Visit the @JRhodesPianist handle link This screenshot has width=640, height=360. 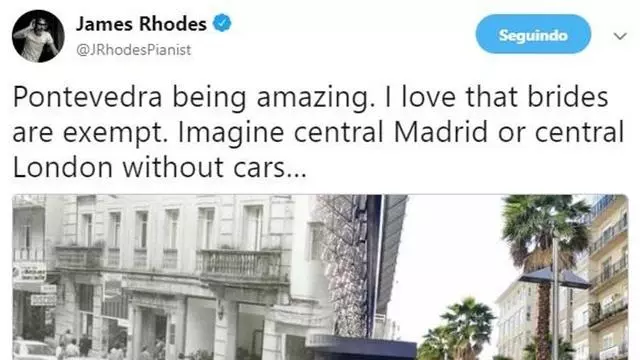133,50
